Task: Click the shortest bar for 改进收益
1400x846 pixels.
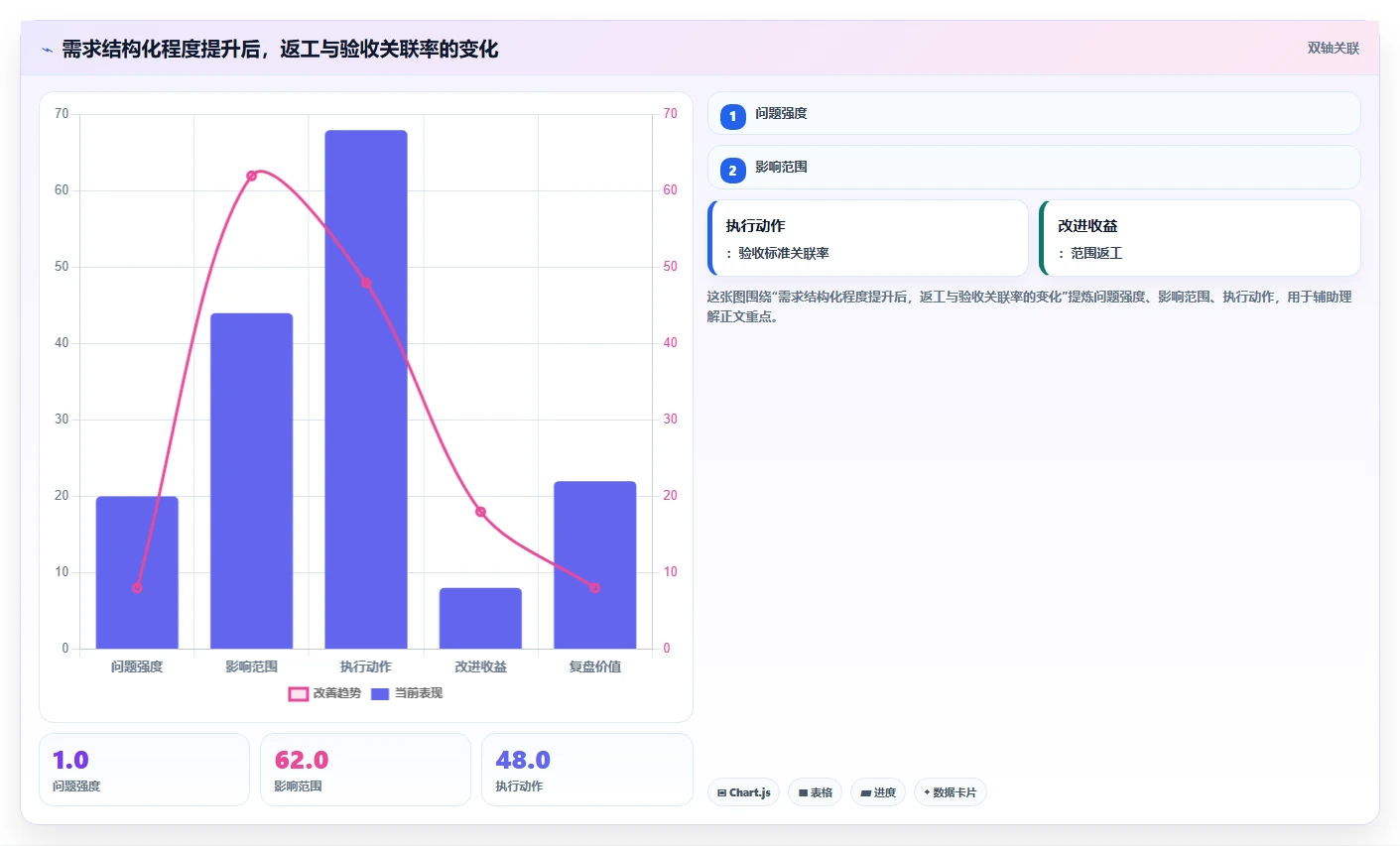Action: pyautogui.click(x=480, y=618)
